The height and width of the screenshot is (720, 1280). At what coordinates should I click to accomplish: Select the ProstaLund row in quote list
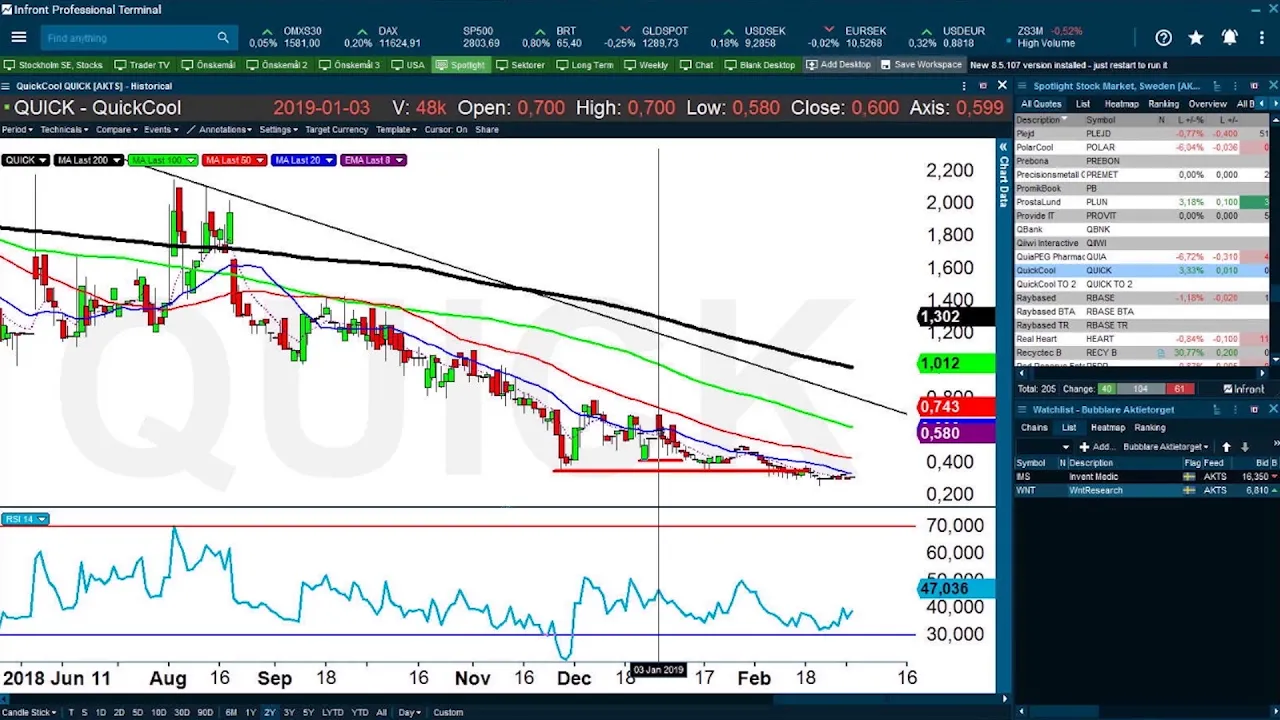[x=1141, y=202]
